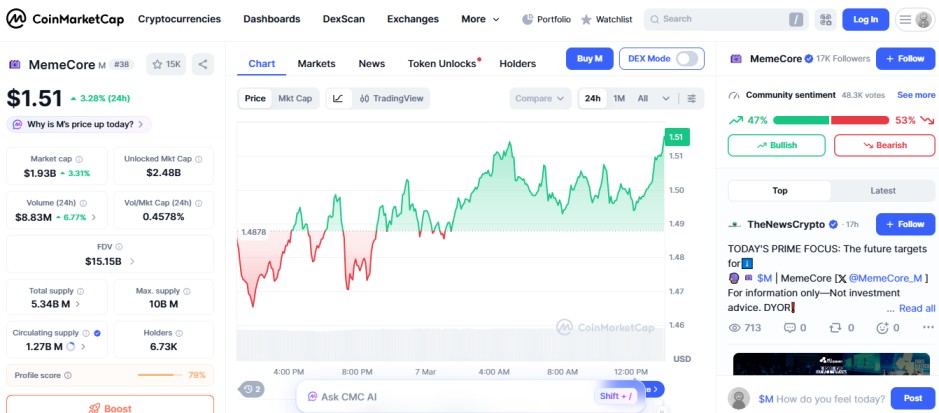
Task: Select the line chart icon
Action: pos(338,99)
